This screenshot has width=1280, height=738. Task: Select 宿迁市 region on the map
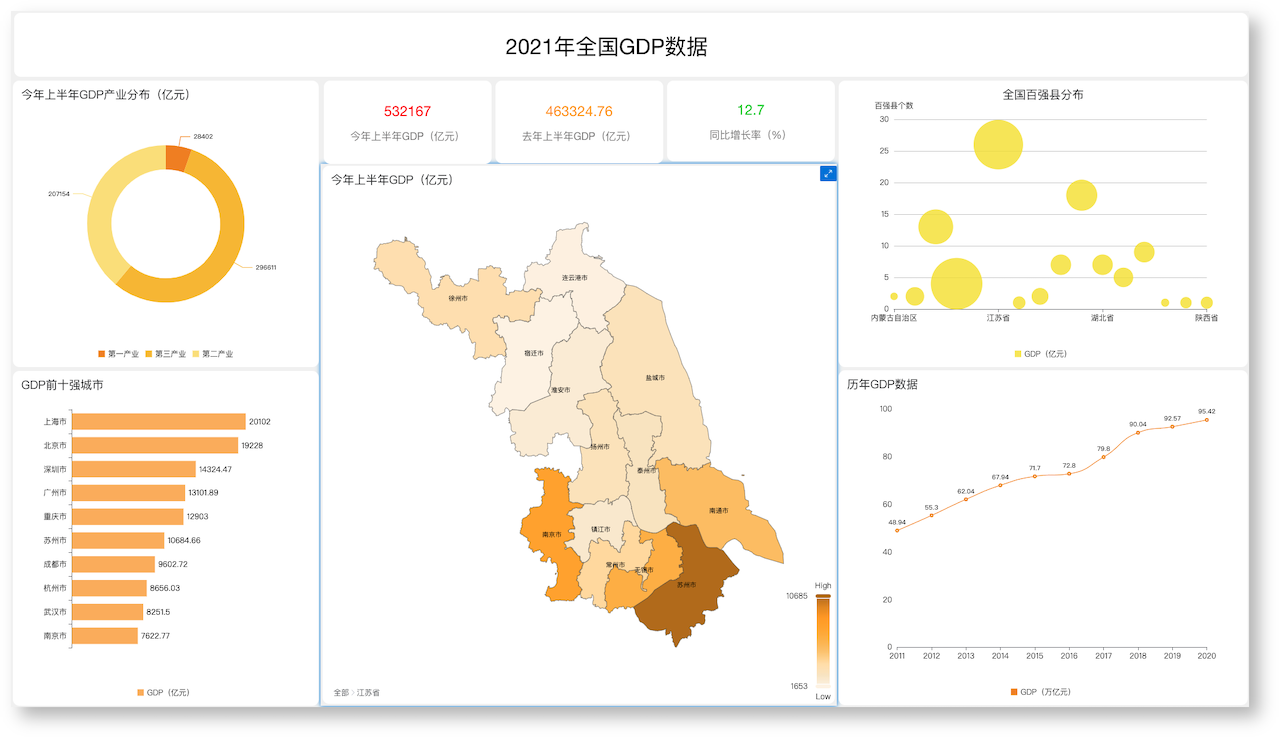coord(533,353)
